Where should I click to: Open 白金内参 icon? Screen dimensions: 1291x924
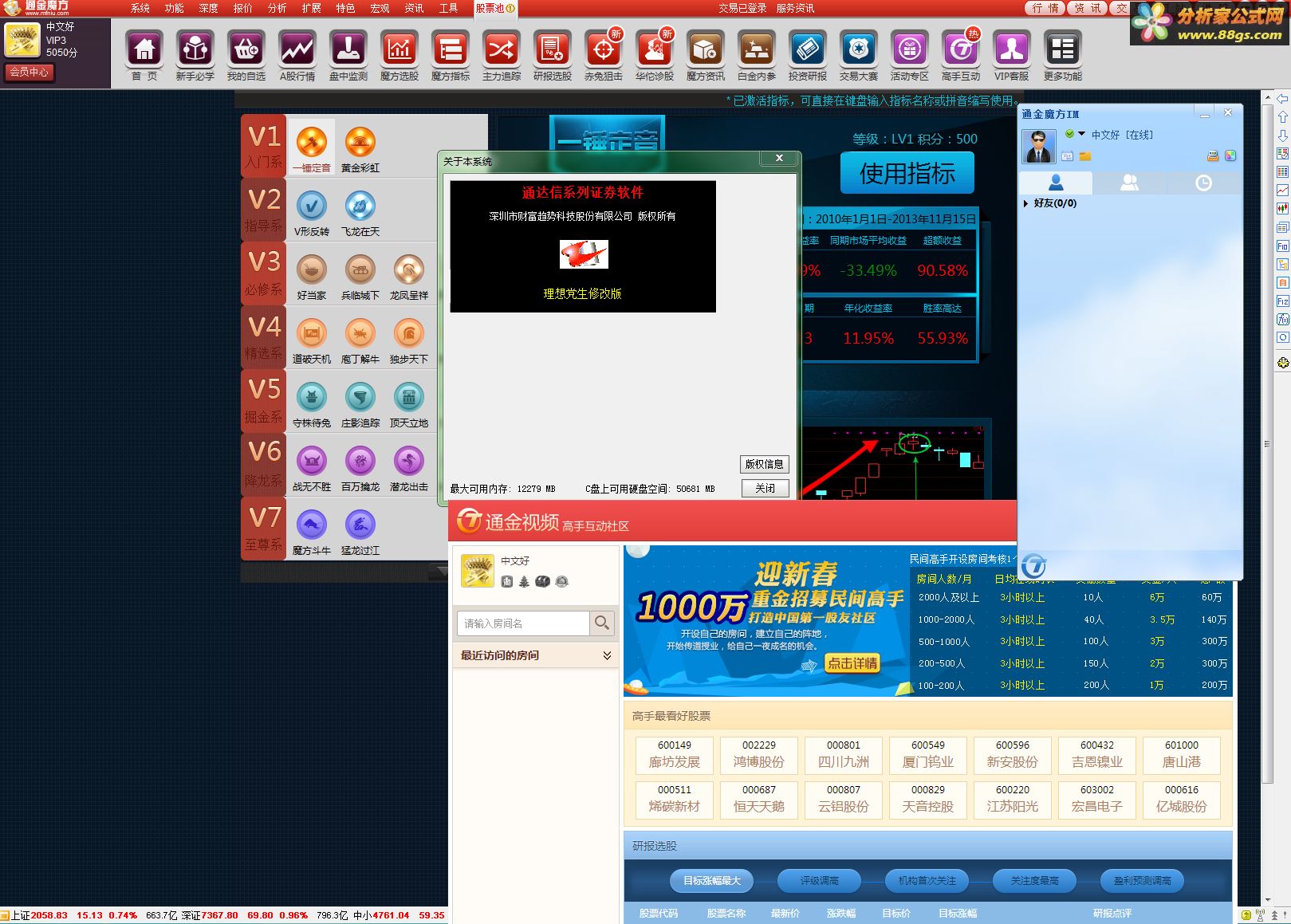(x=757, y=49)
